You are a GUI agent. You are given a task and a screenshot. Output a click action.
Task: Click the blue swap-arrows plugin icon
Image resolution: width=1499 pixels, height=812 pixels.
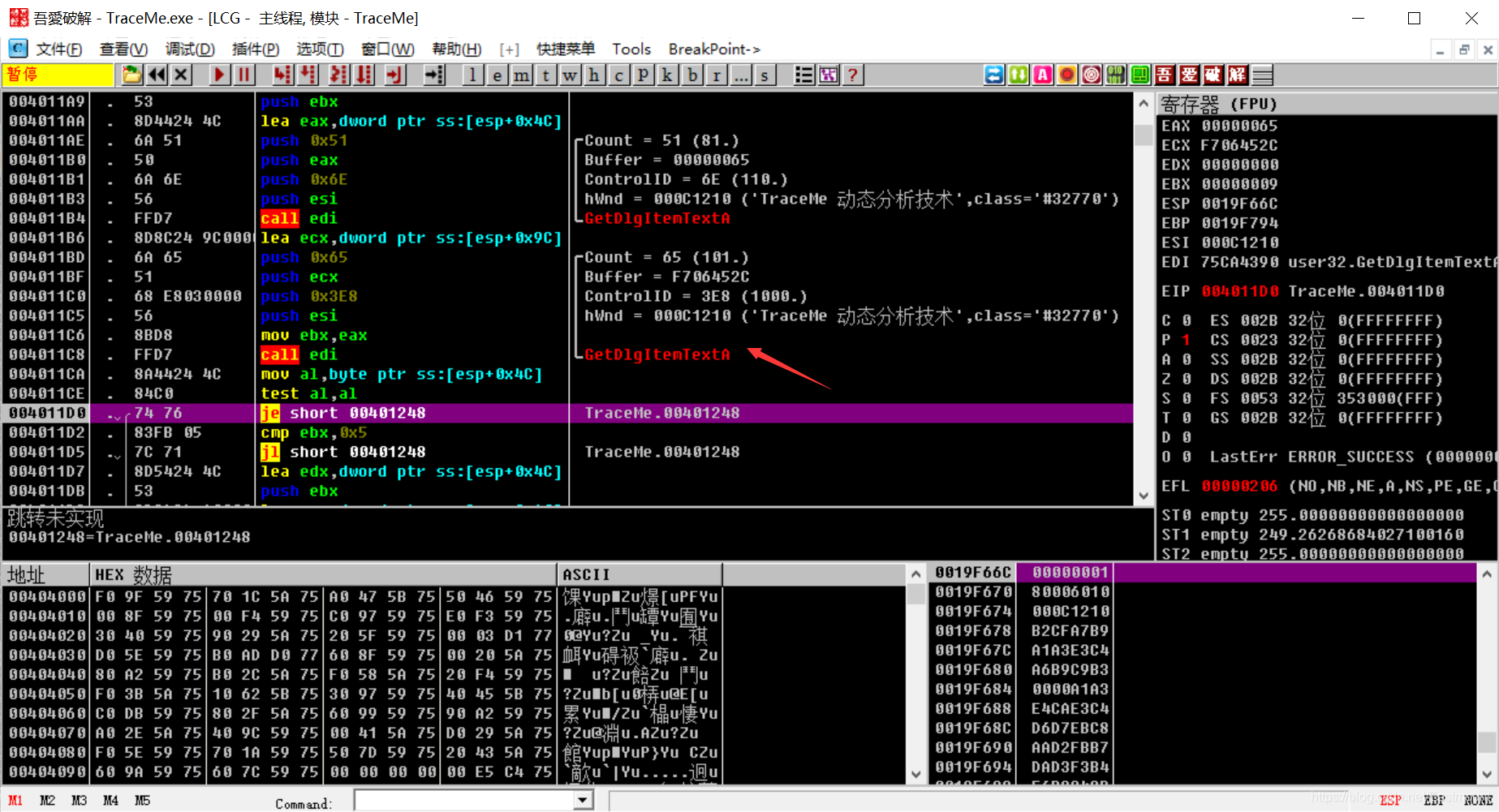coord(994,75)
